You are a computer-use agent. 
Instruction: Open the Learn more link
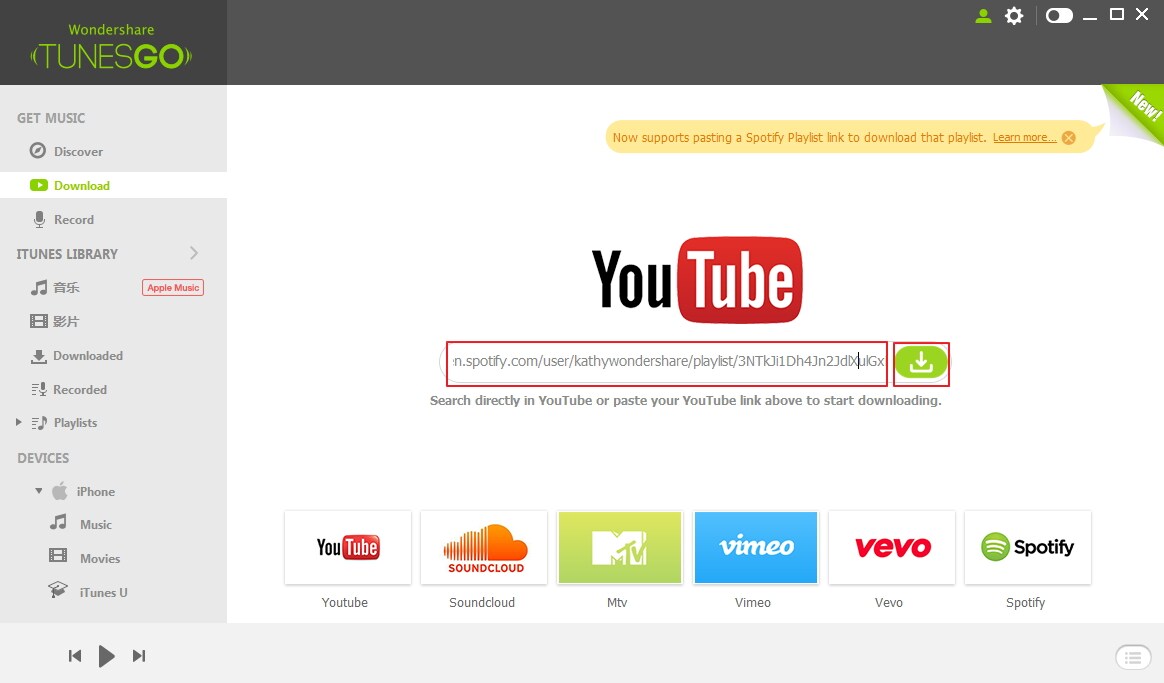point(1024,137)
